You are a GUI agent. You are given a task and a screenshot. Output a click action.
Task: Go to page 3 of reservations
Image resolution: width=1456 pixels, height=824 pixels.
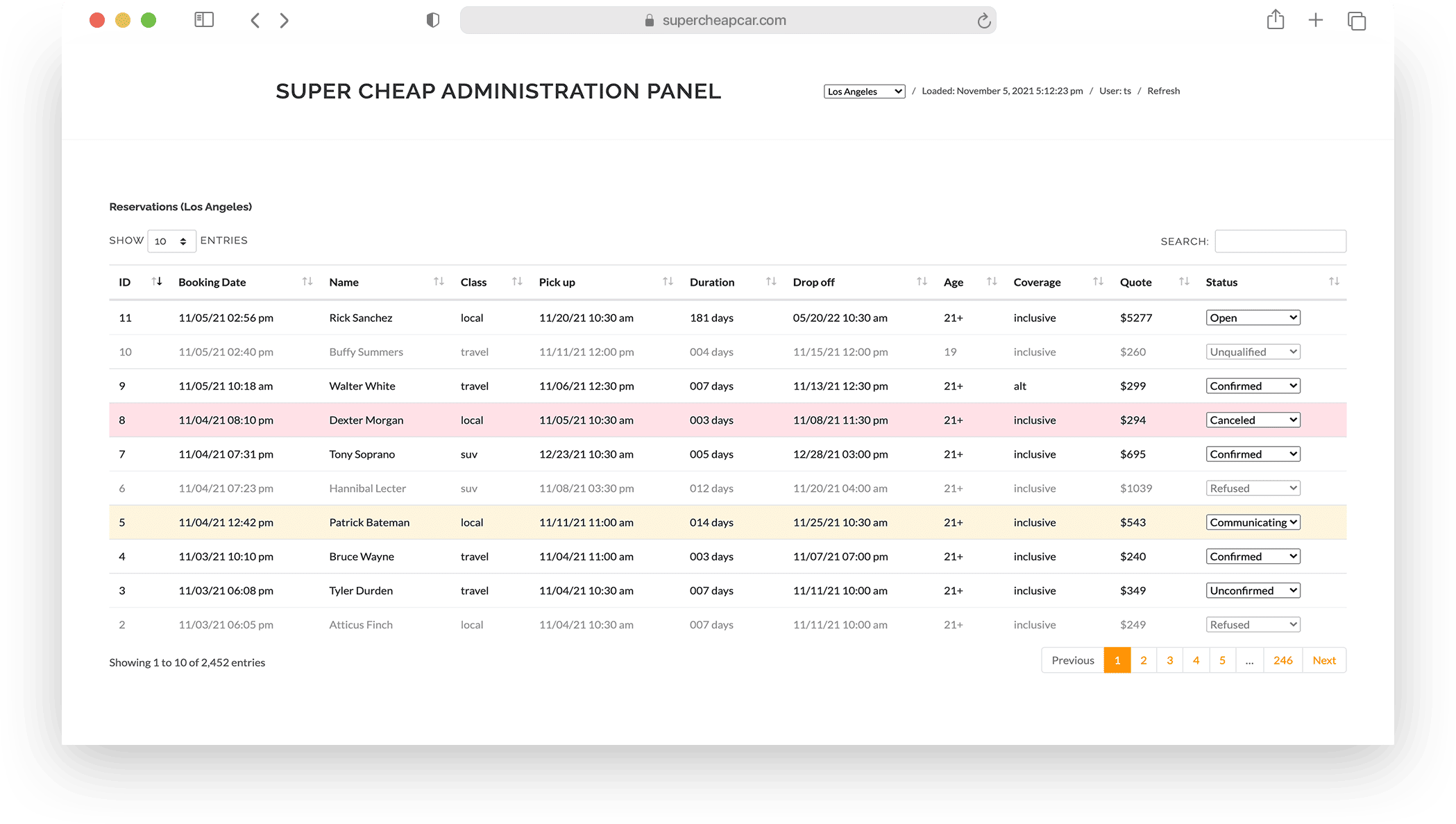click(x=1170, y=660)
